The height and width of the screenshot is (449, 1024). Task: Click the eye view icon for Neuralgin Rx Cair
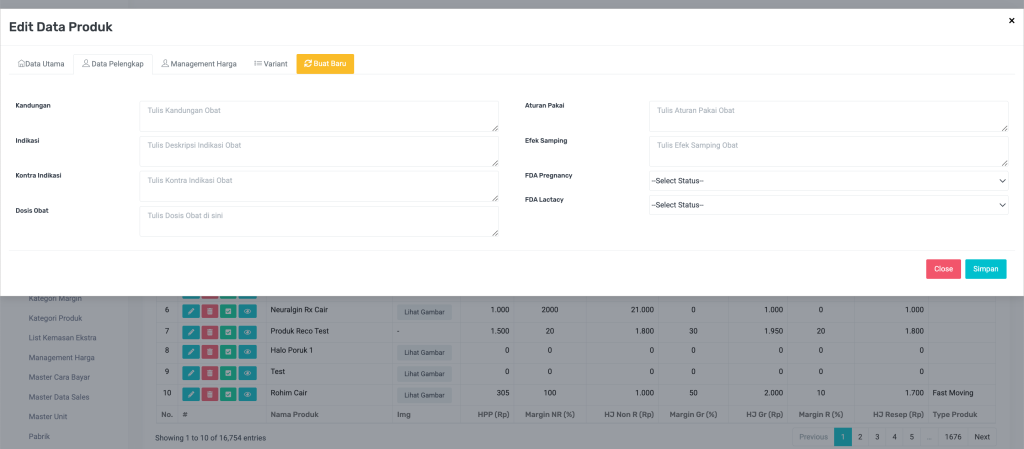point(247,311)
